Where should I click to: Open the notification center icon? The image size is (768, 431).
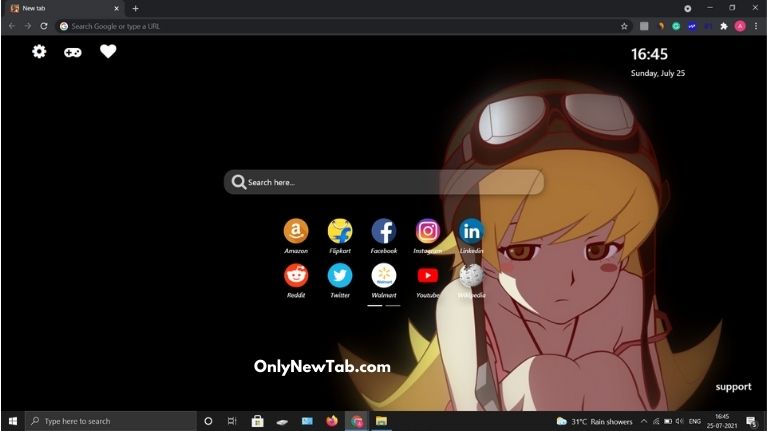pos(751,421)
